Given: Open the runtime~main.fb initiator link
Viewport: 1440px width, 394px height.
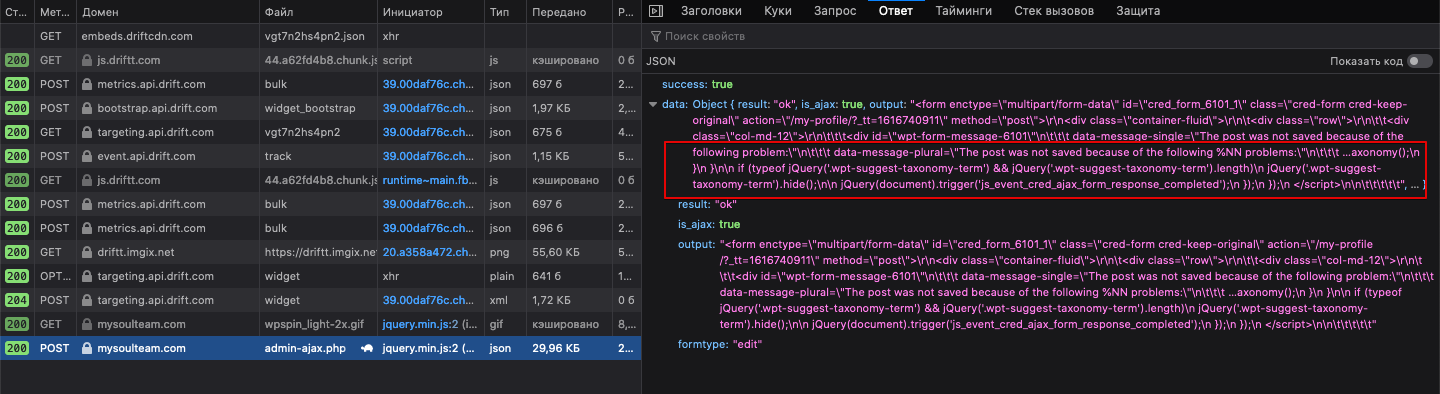Looking at the screenshot, I should coord(429,180).
